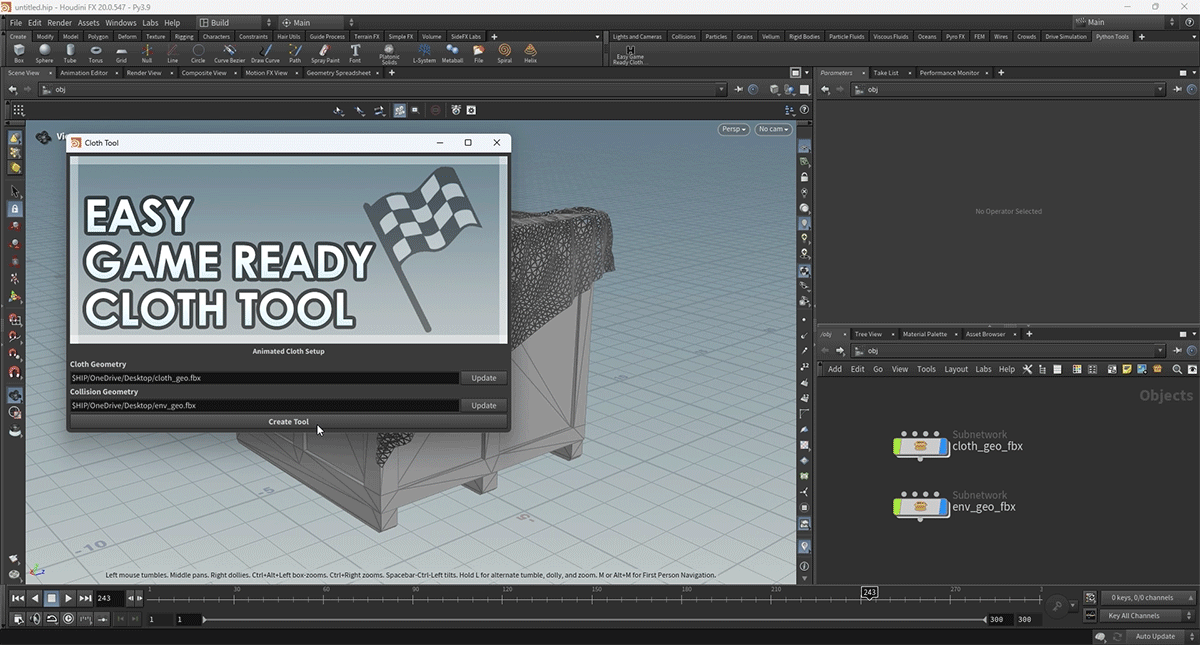
Task: Click the Collision Geometry path field
Action: [264, 405]
